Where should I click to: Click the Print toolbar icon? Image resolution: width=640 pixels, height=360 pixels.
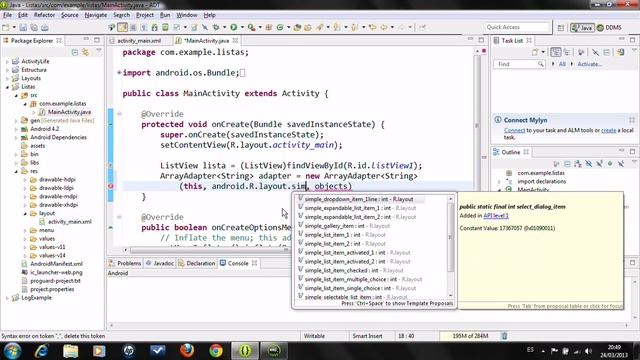[x=44, y=27]
